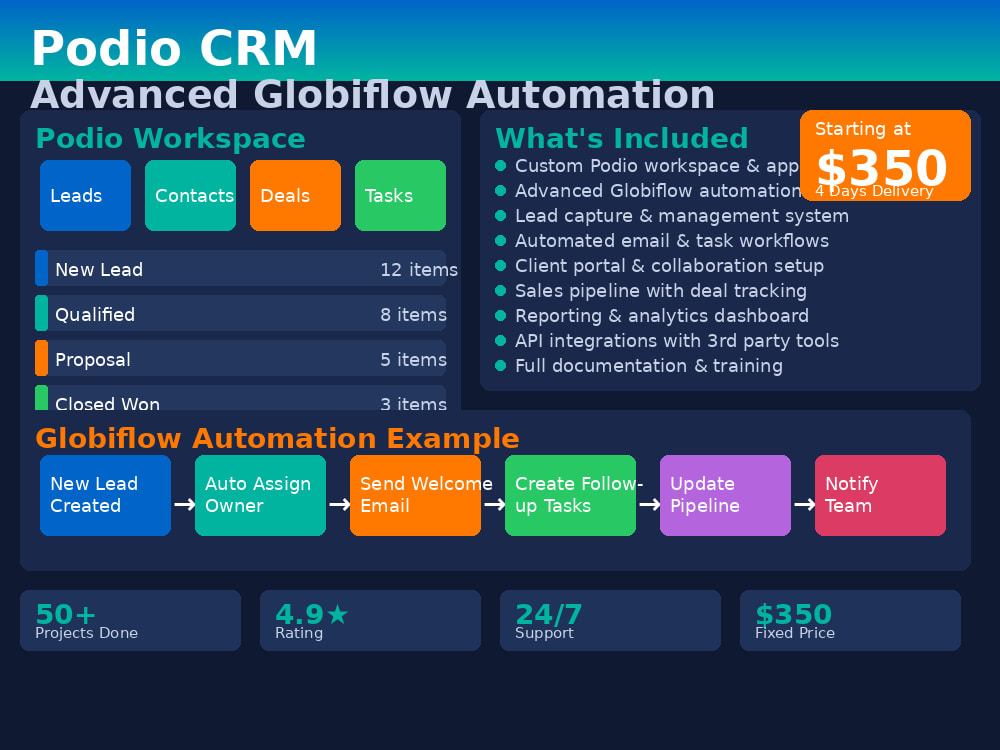This screenshot has width=1000, height=750.
Task: Select the New Lead pipeline row
Action: 240,268
